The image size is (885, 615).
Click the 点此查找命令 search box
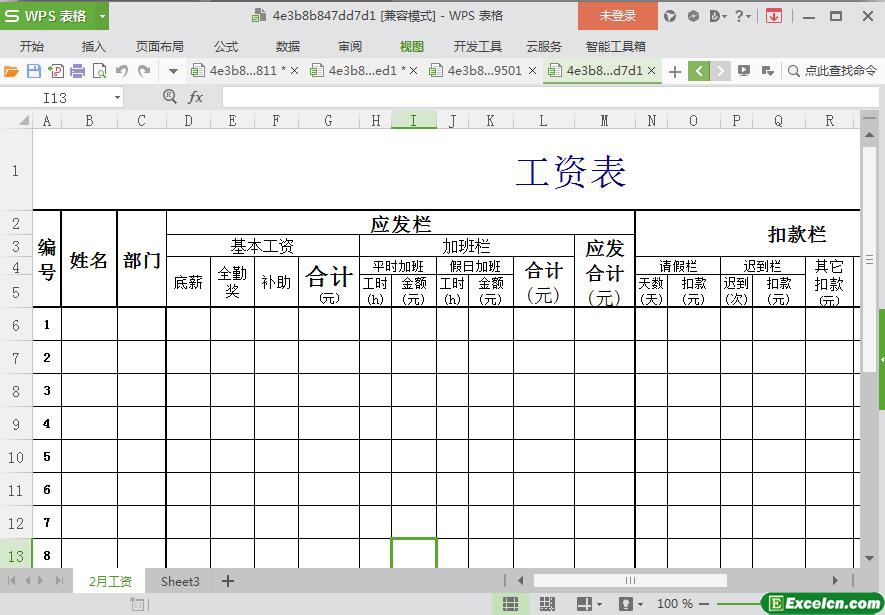tap(833, 71)
